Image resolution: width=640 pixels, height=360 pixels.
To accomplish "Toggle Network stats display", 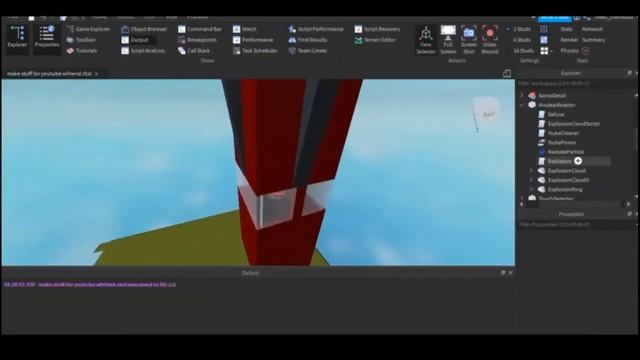I will pyautogui.click(x=592, y=29).
